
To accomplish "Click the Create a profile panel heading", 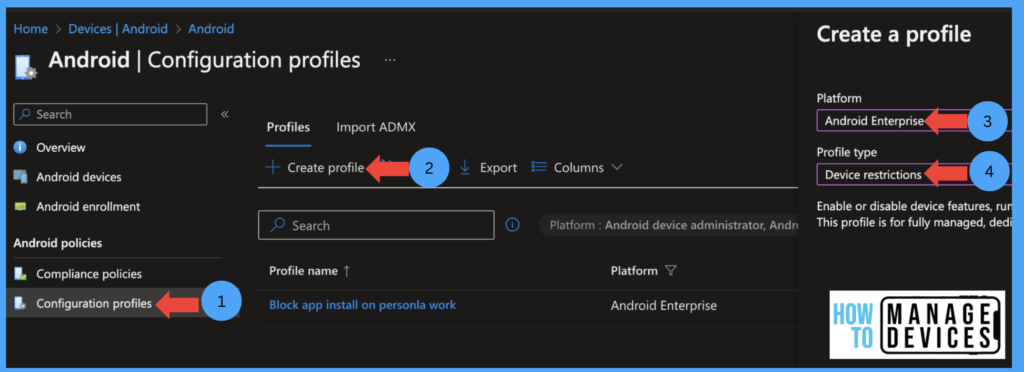I will [893, 34].
